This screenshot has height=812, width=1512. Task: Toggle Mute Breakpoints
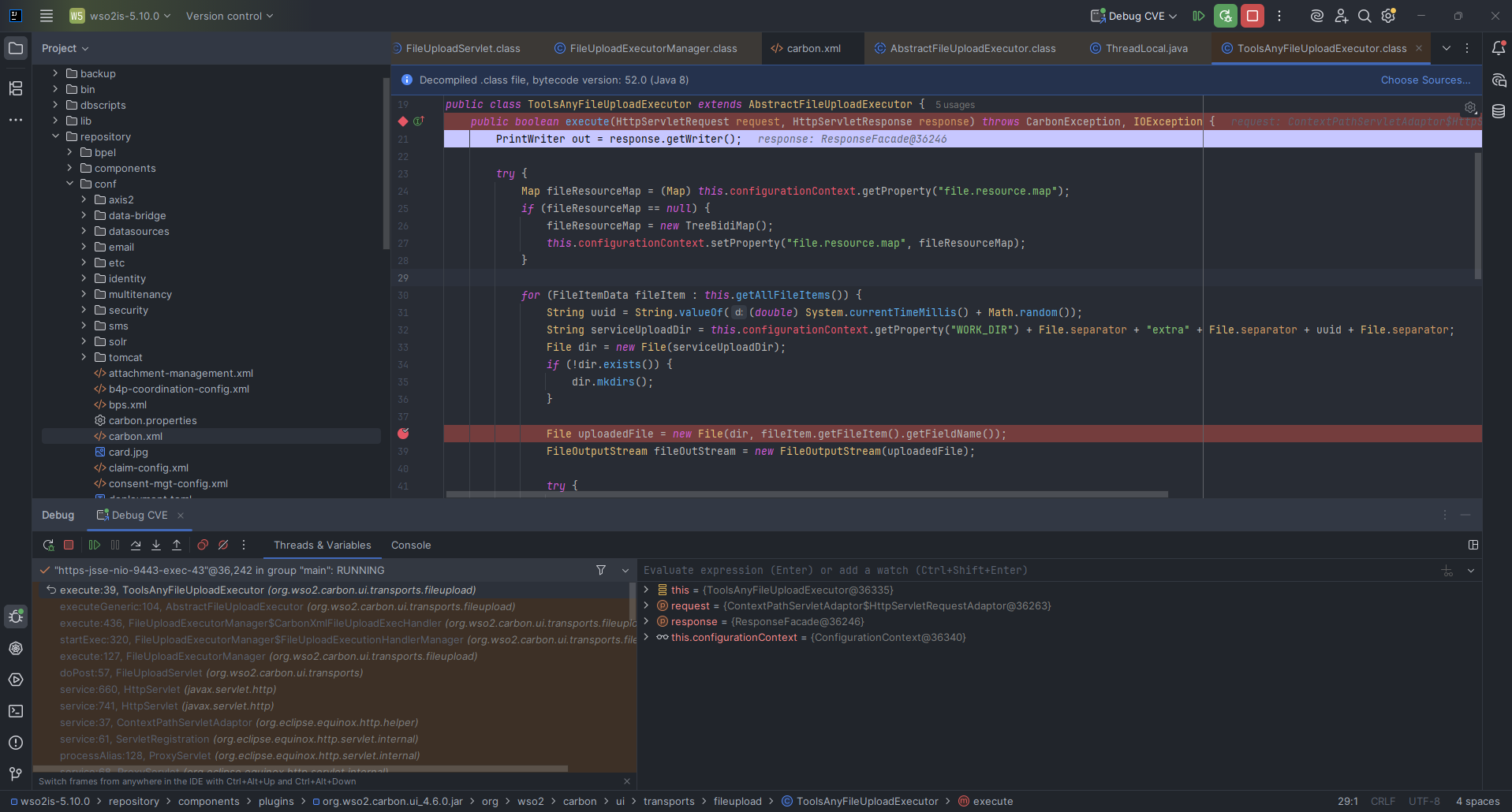click(x=223, y=545)
